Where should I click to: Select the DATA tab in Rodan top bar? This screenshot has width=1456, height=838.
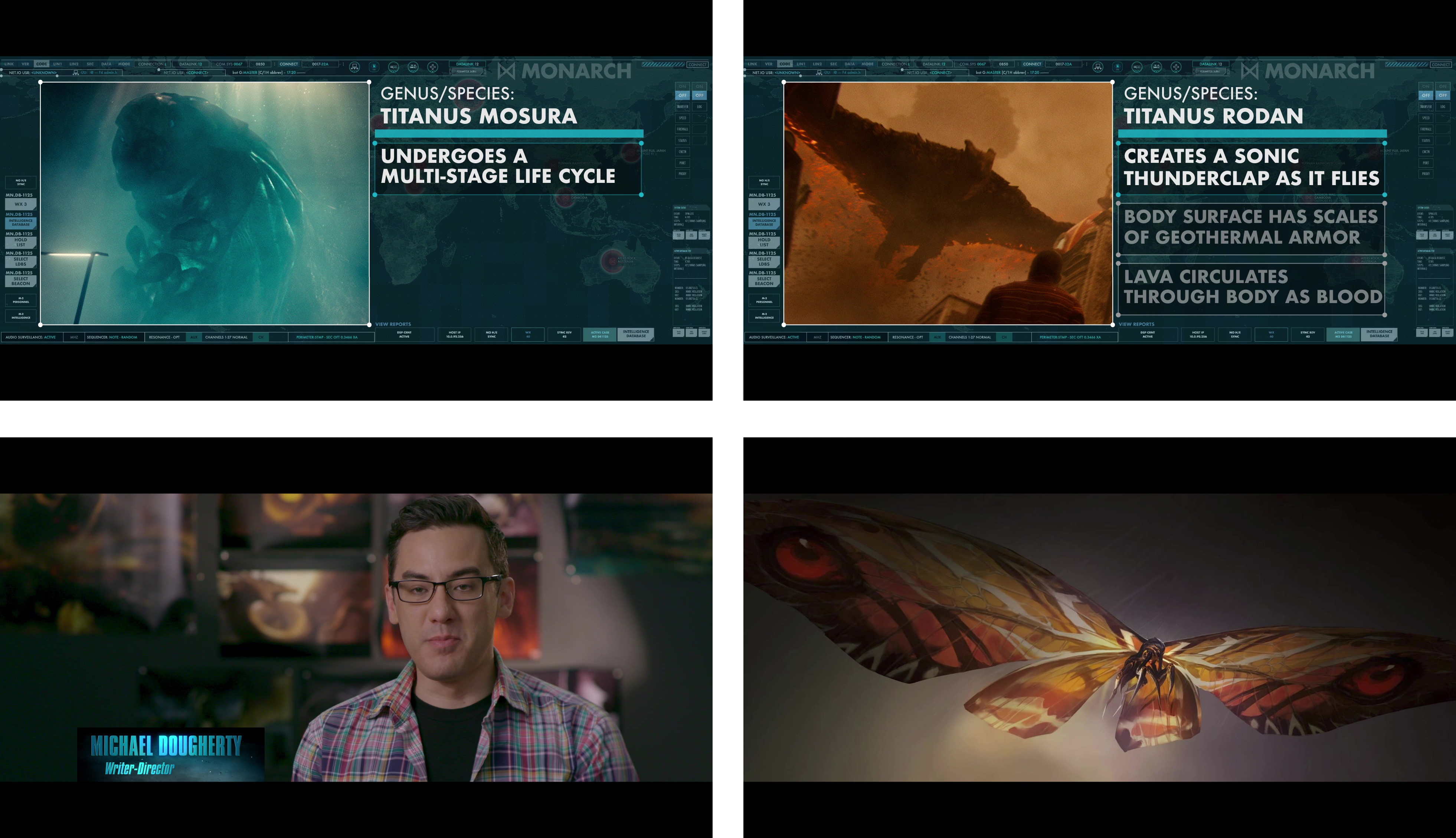850,64
